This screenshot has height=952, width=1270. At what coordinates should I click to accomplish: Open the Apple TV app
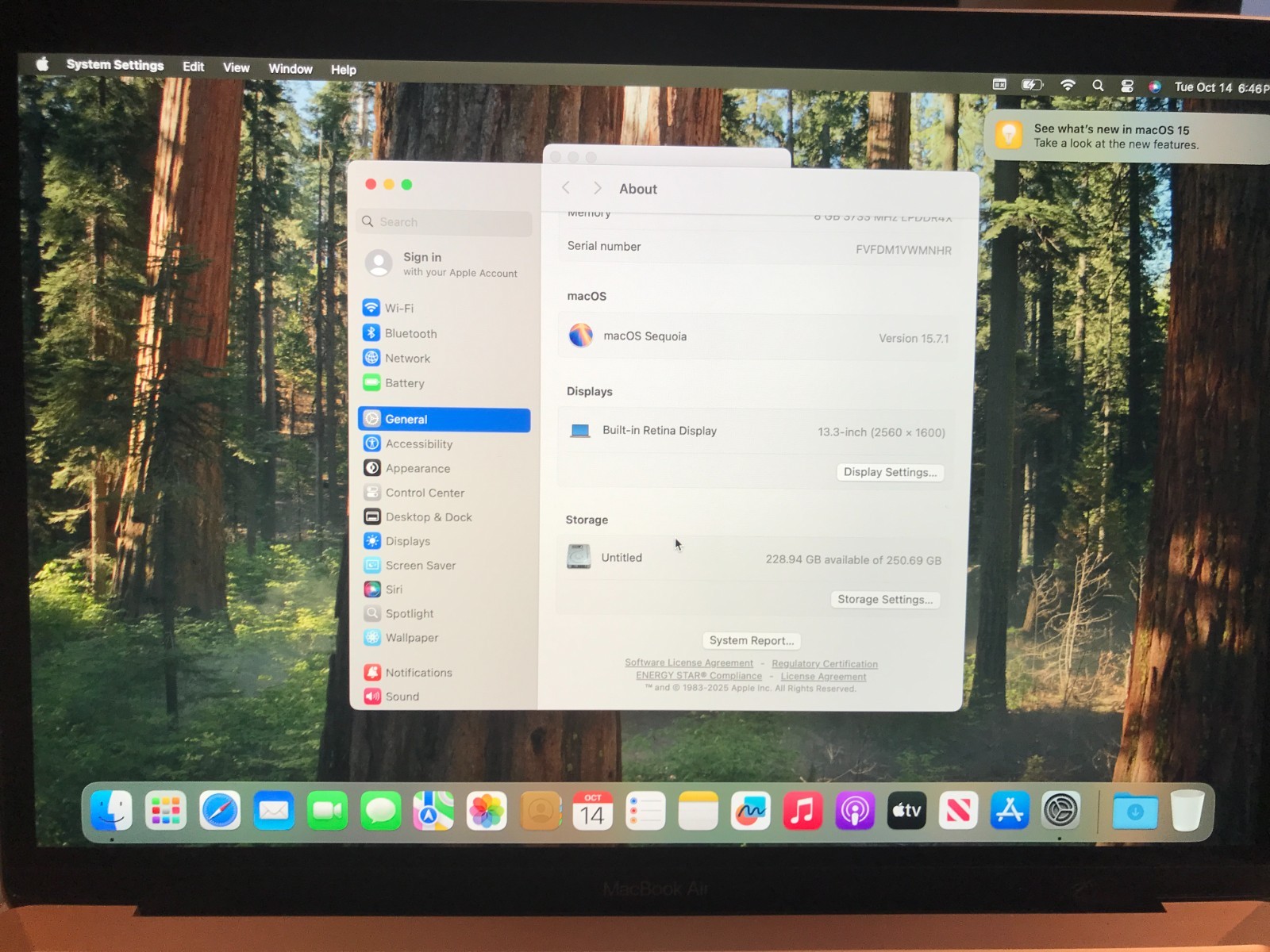tap(906, 811)
